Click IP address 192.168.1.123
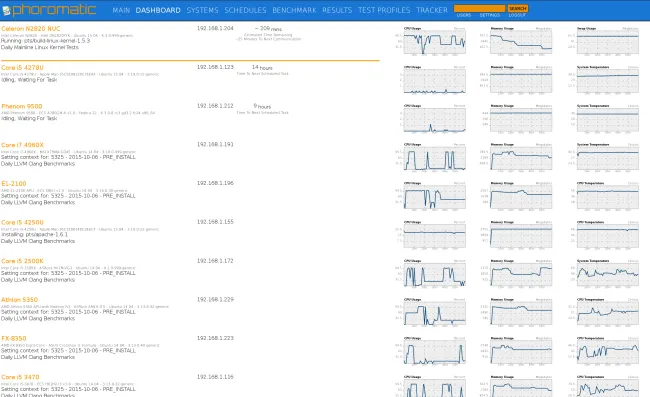 pos(215,67)
